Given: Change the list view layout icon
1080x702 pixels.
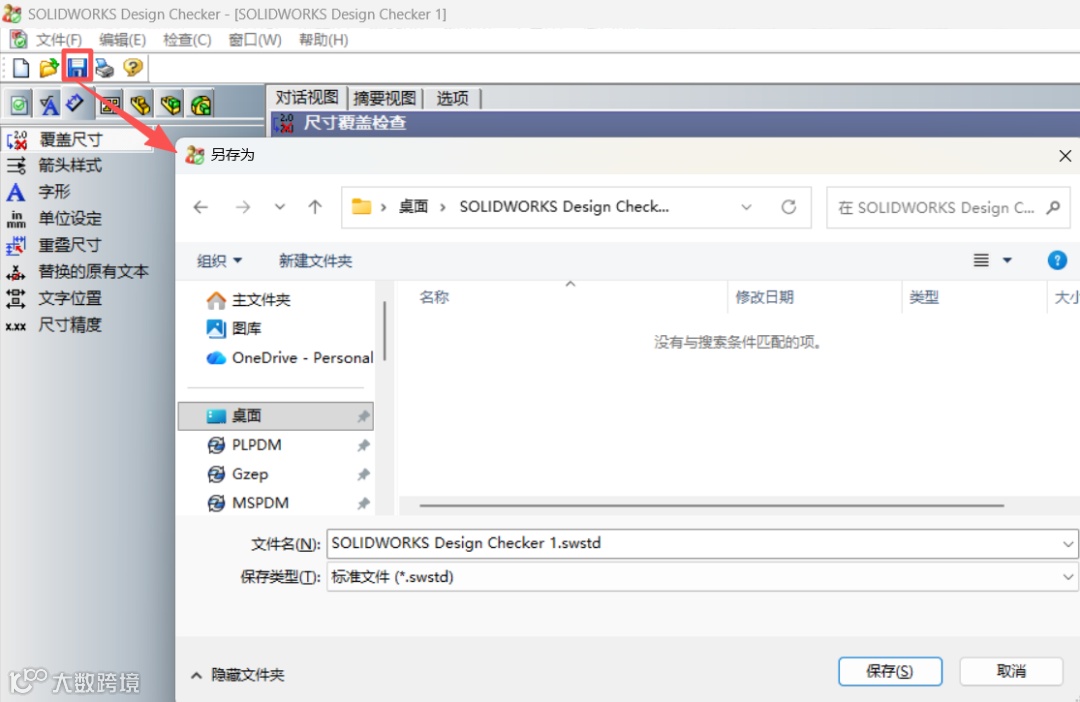Looking at the screenshot, I should pos(981,260).
